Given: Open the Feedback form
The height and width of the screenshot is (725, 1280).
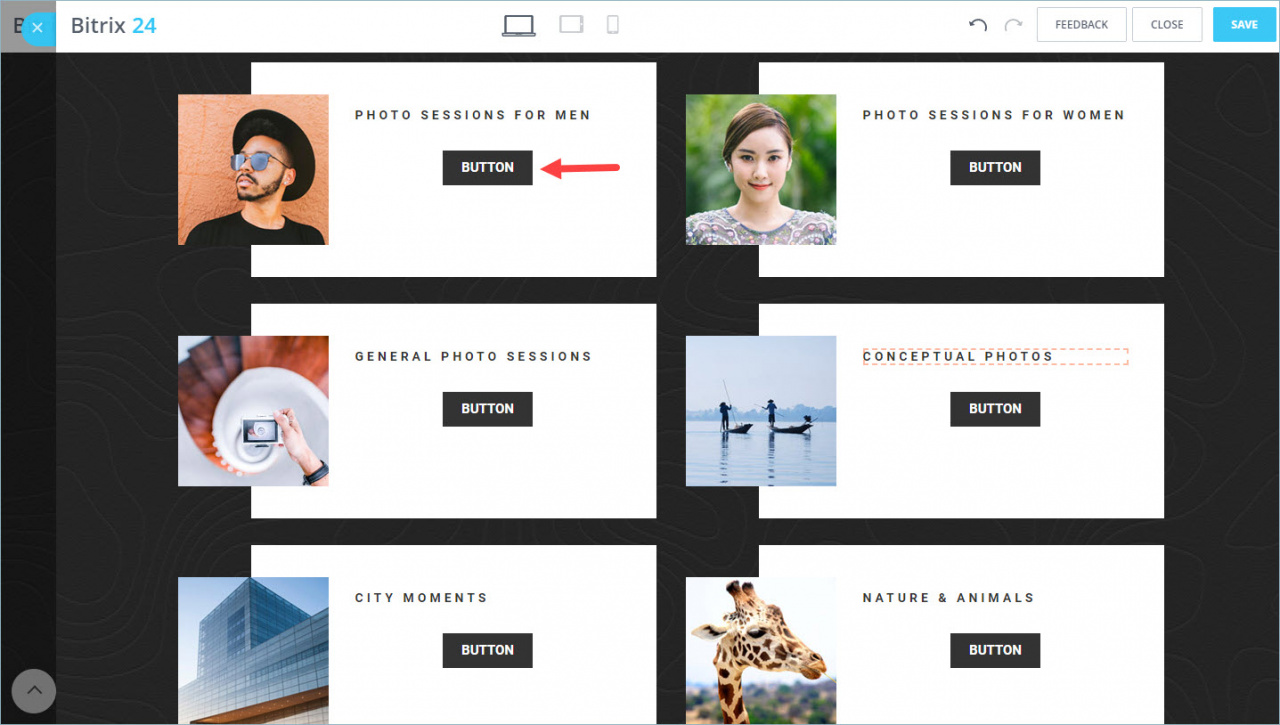Looking at the screenshot, I should [x=1082, y=25].
